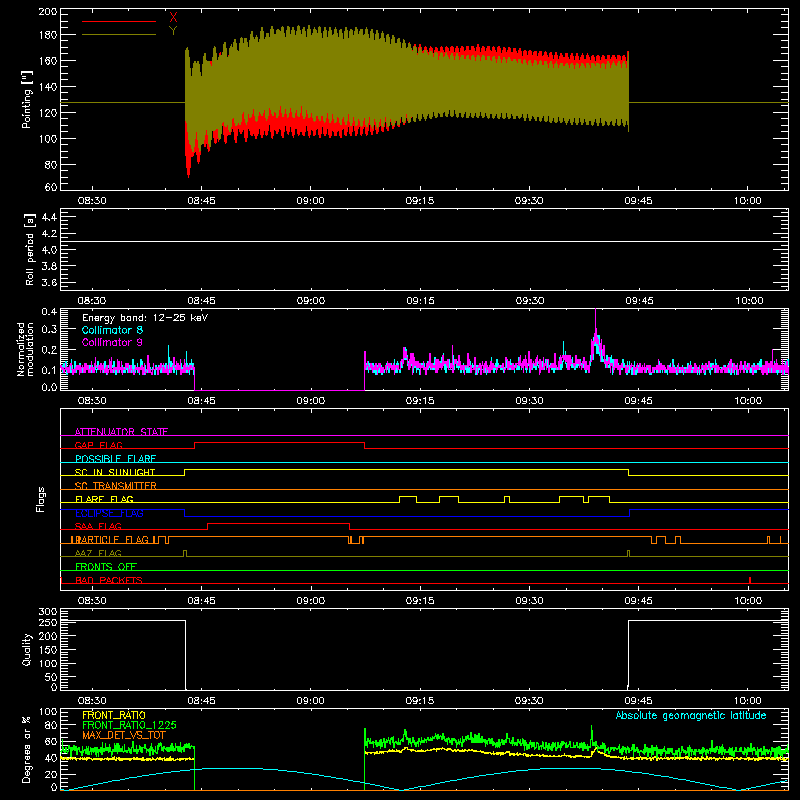The height and width of the screenshot is (800, 800).
Task: Click the green FRONT_RATIO_1225 legend text
Action: point(129,725)
